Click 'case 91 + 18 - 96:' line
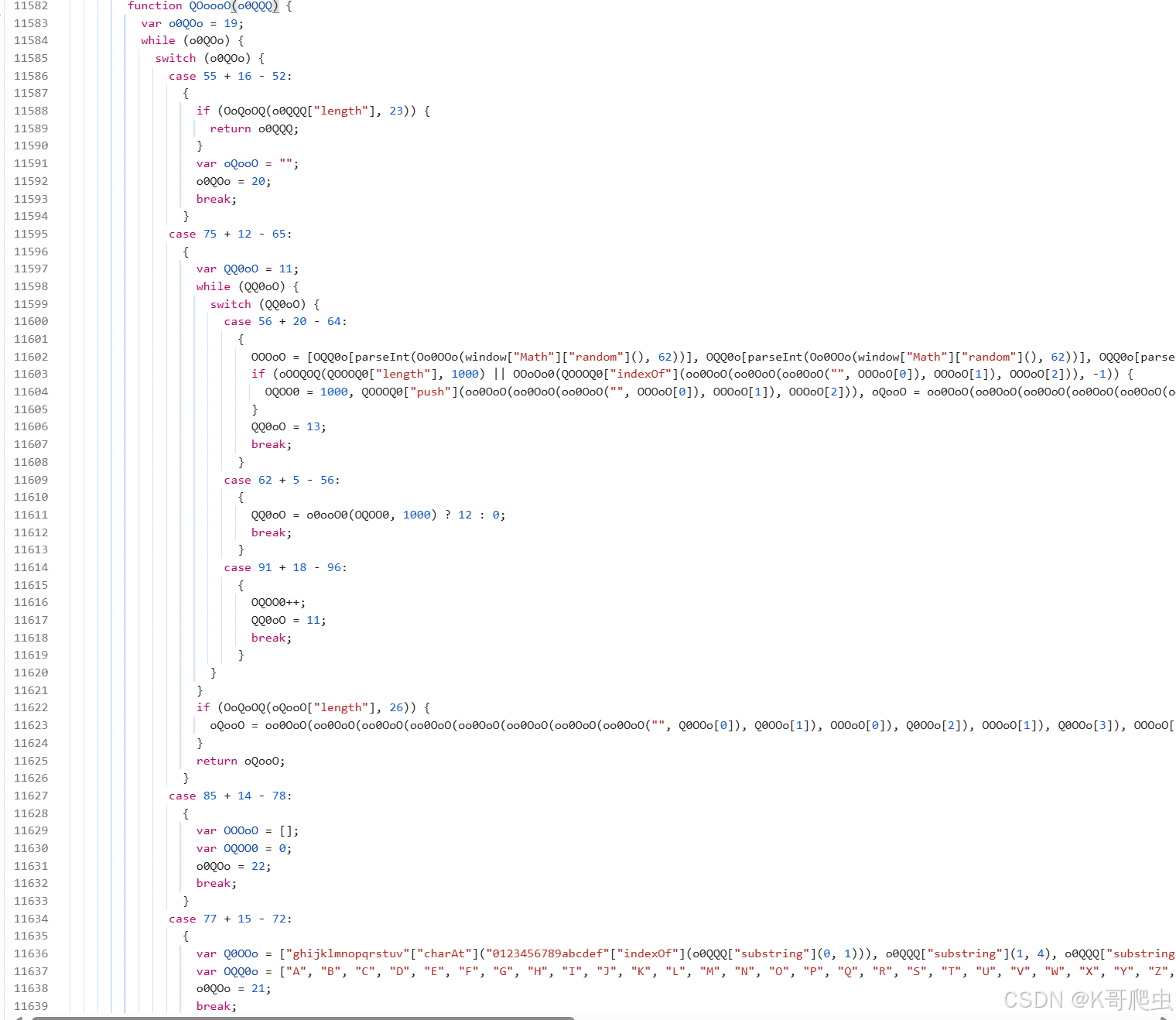Viewport: 1176px width, 1020px height. click(x=285, y=567)
